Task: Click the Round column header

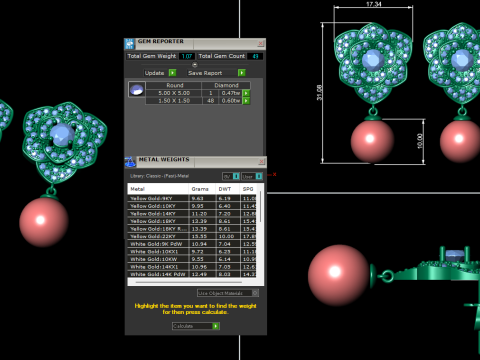Action: (174, 85)
